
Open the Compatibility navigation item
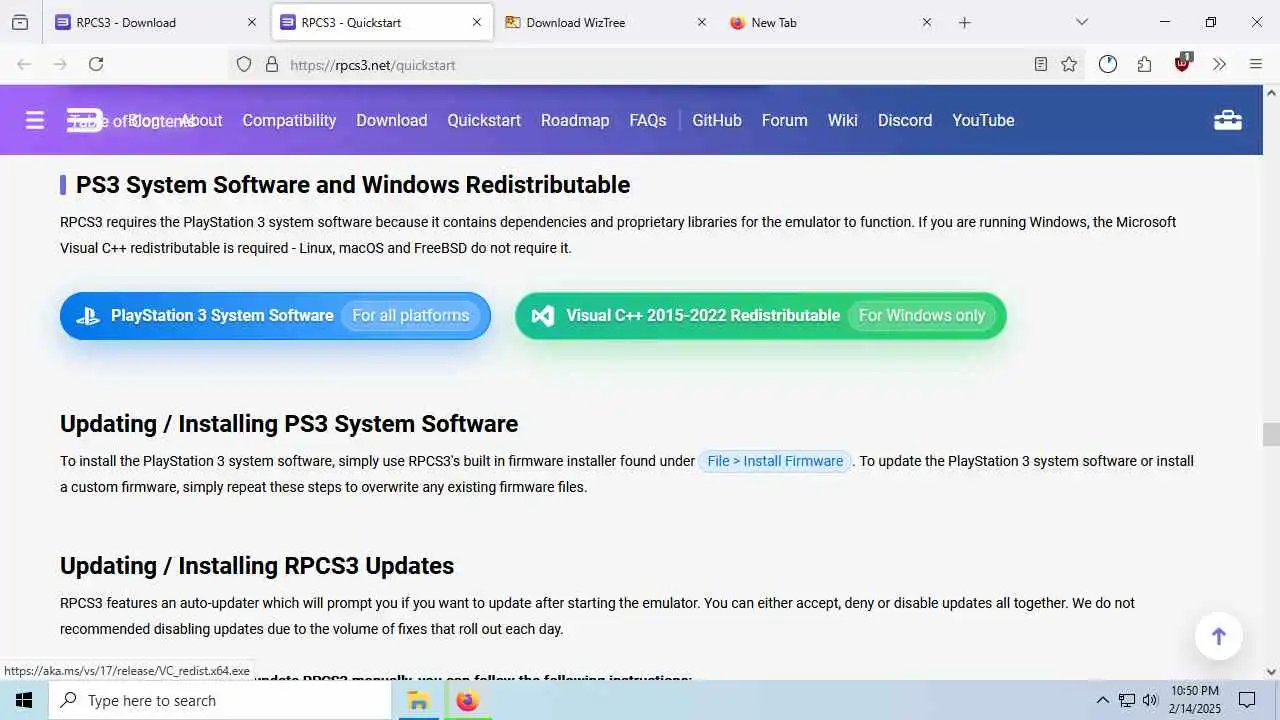[x=289, y=120]
